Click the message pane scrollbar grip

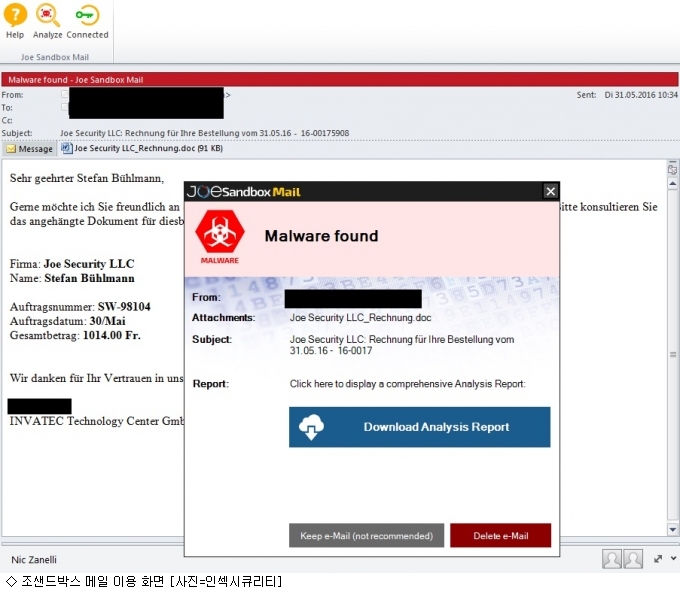point(673,354)
